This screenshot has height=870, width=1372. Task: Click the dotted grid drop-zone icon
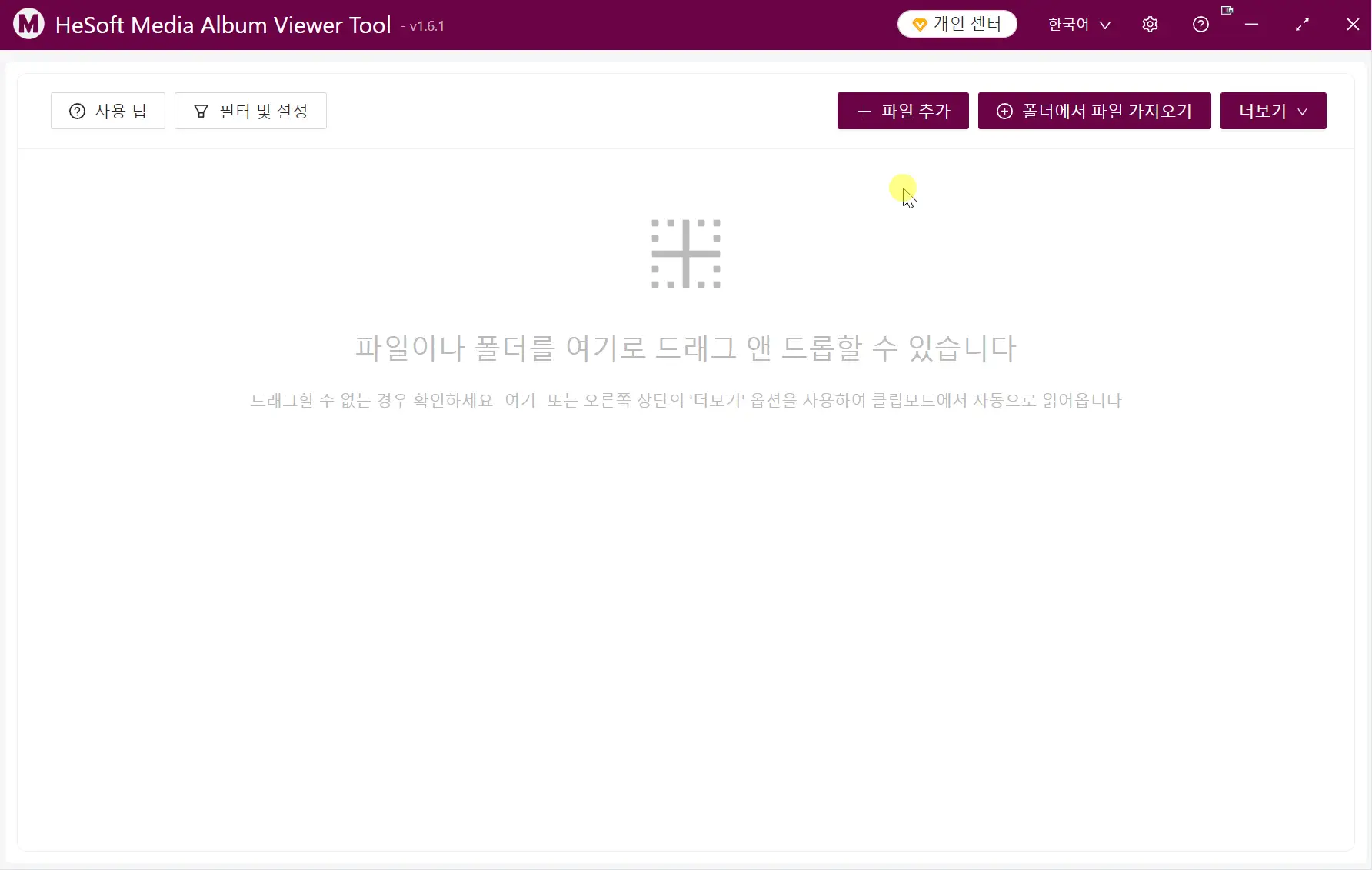(x=685, y=254)
